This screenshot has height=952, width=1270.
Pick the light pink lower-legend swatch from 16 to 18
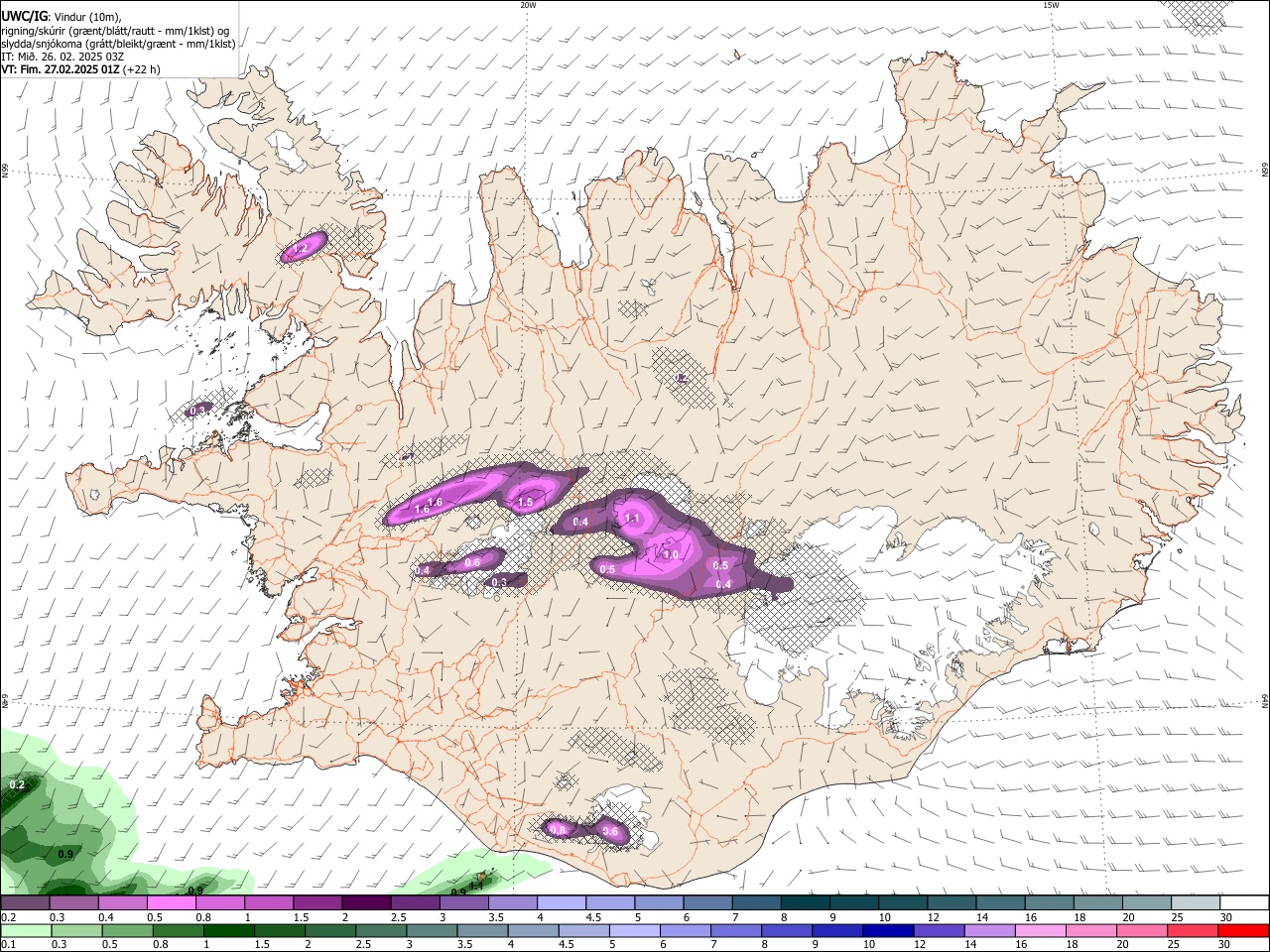(1042, 931)
